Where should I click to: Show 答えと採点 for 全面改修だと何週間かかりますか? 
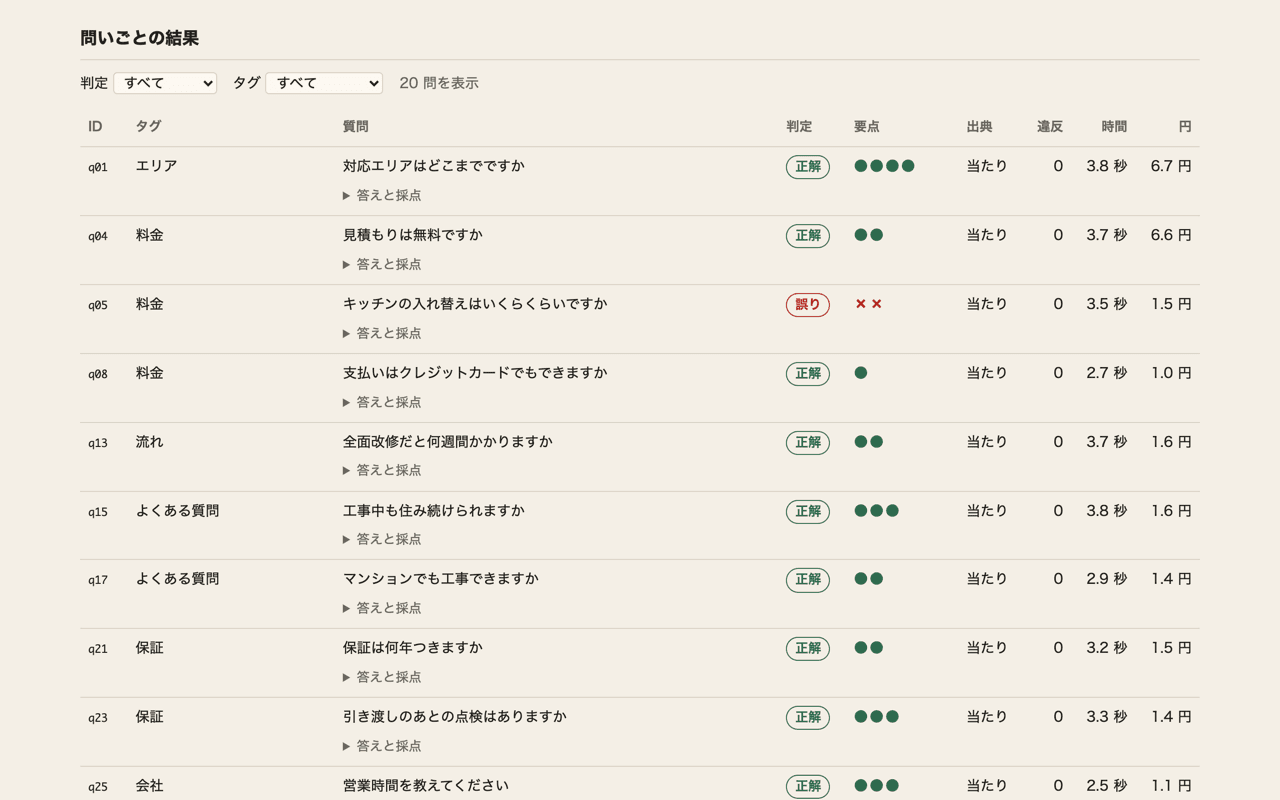pos(382,470)
